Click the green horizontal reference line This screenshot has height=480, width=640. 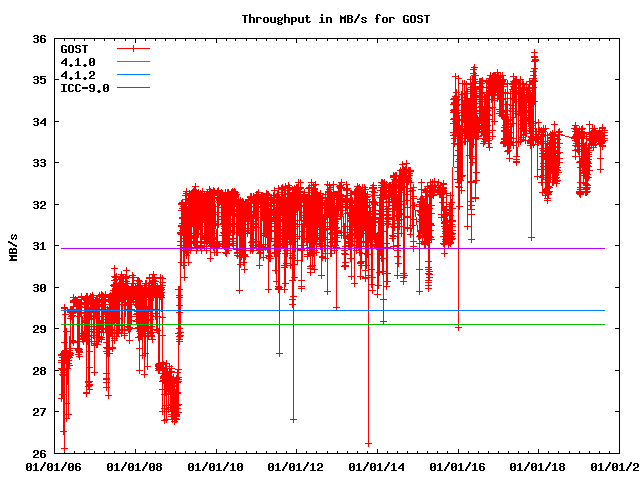[x=500, y=324]
